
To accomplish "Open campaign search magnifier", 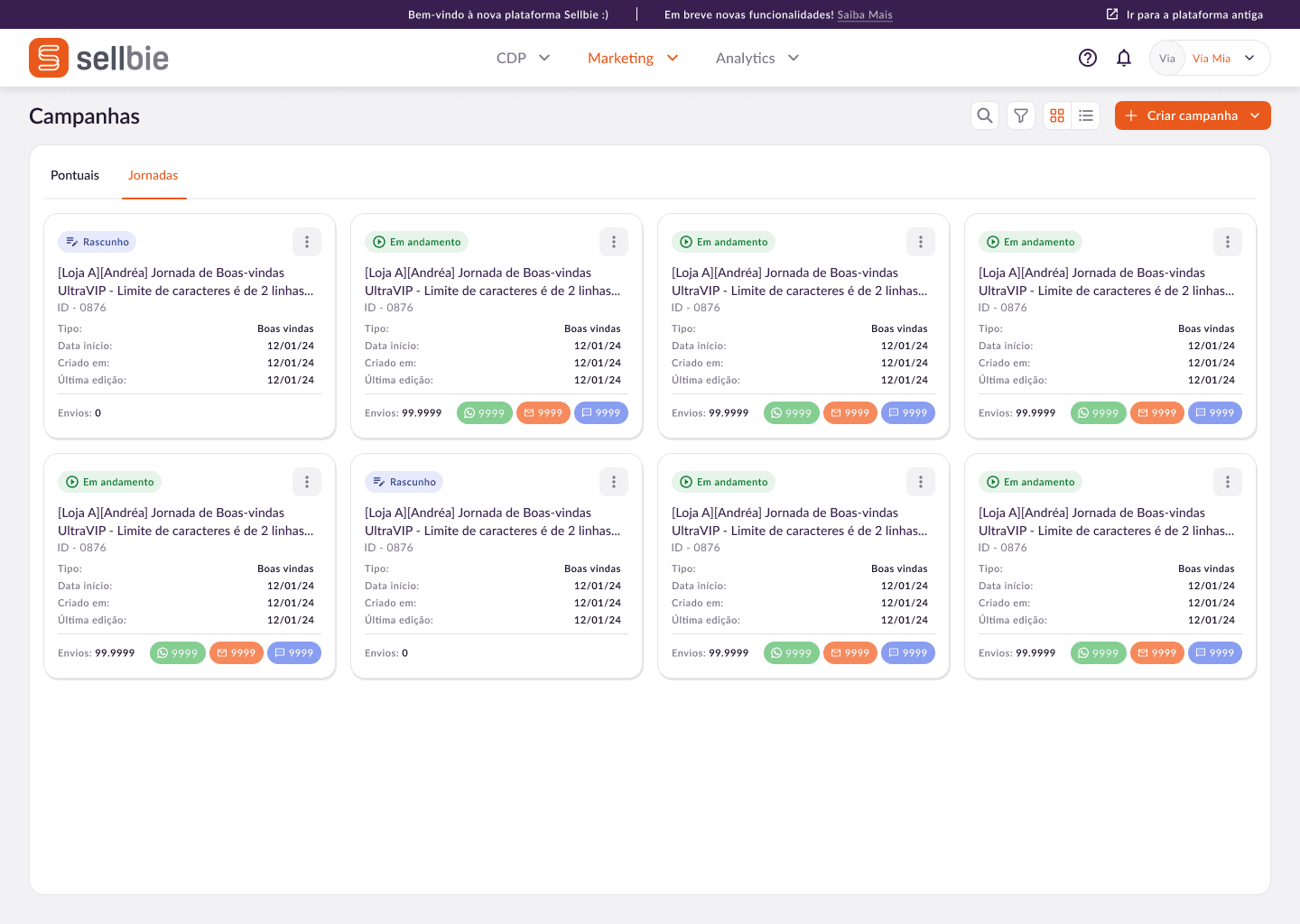I will point(985,115).
